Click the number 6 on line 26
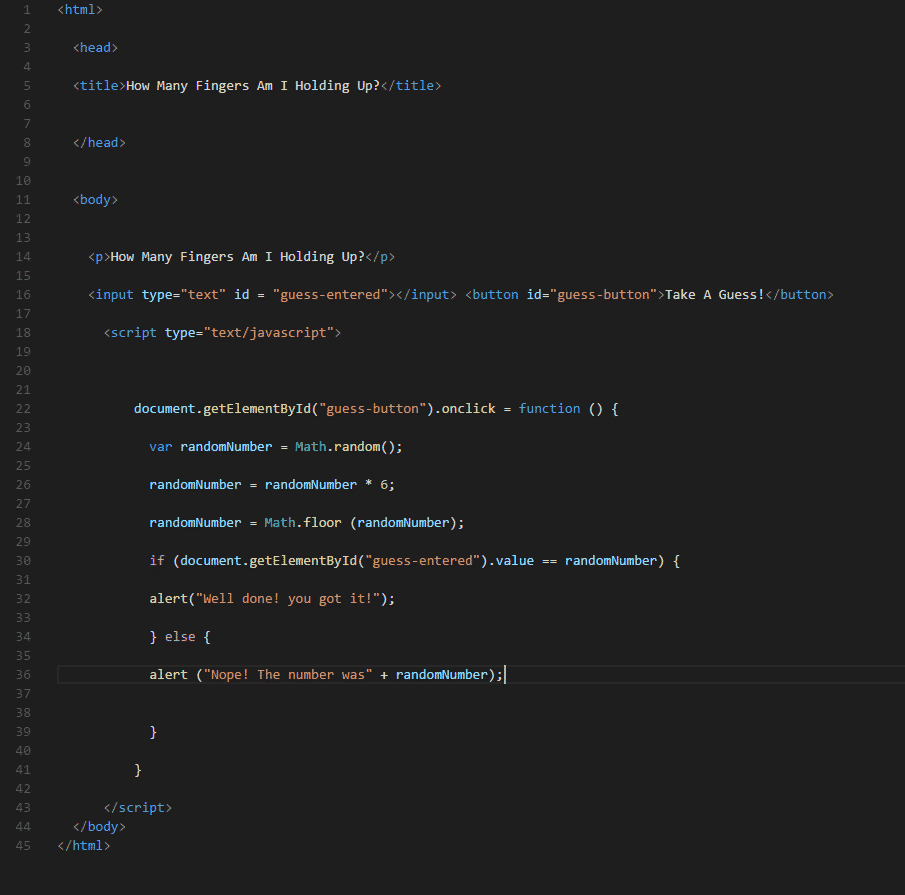The height and width of the screenshot is (895, 905). (x=384, y=485)
